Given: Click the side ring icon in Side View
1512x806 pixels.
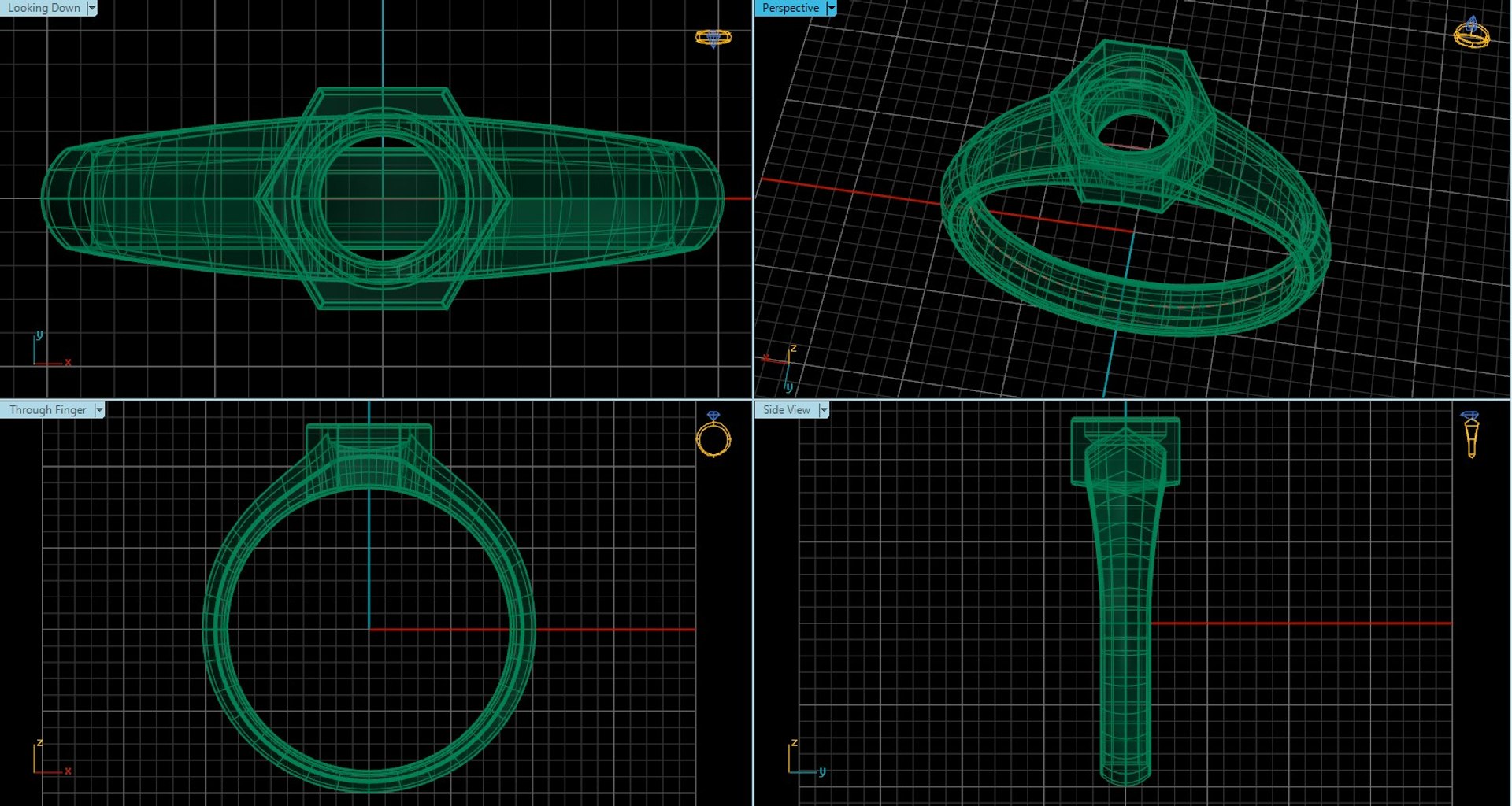Looking at the screenshot, I should pos(1470,434).
